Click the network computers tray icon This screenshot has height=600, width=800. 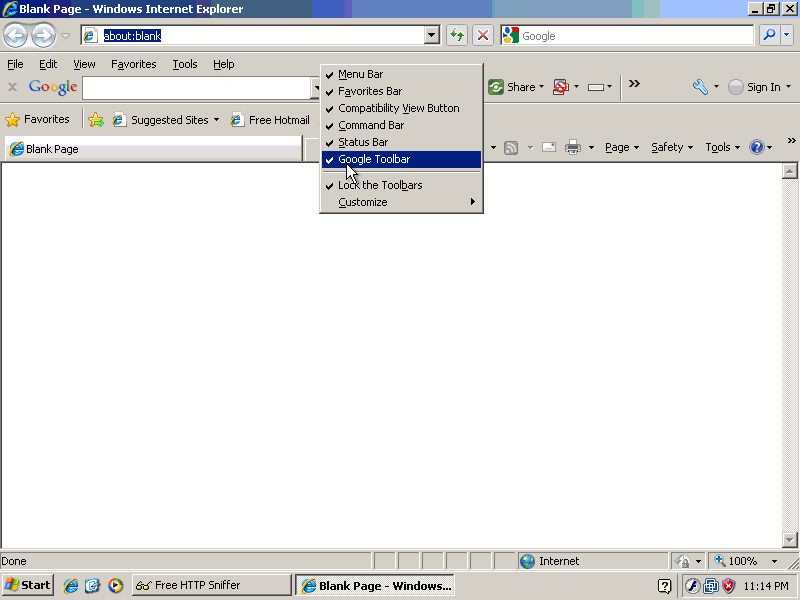[x=711, y=586]
